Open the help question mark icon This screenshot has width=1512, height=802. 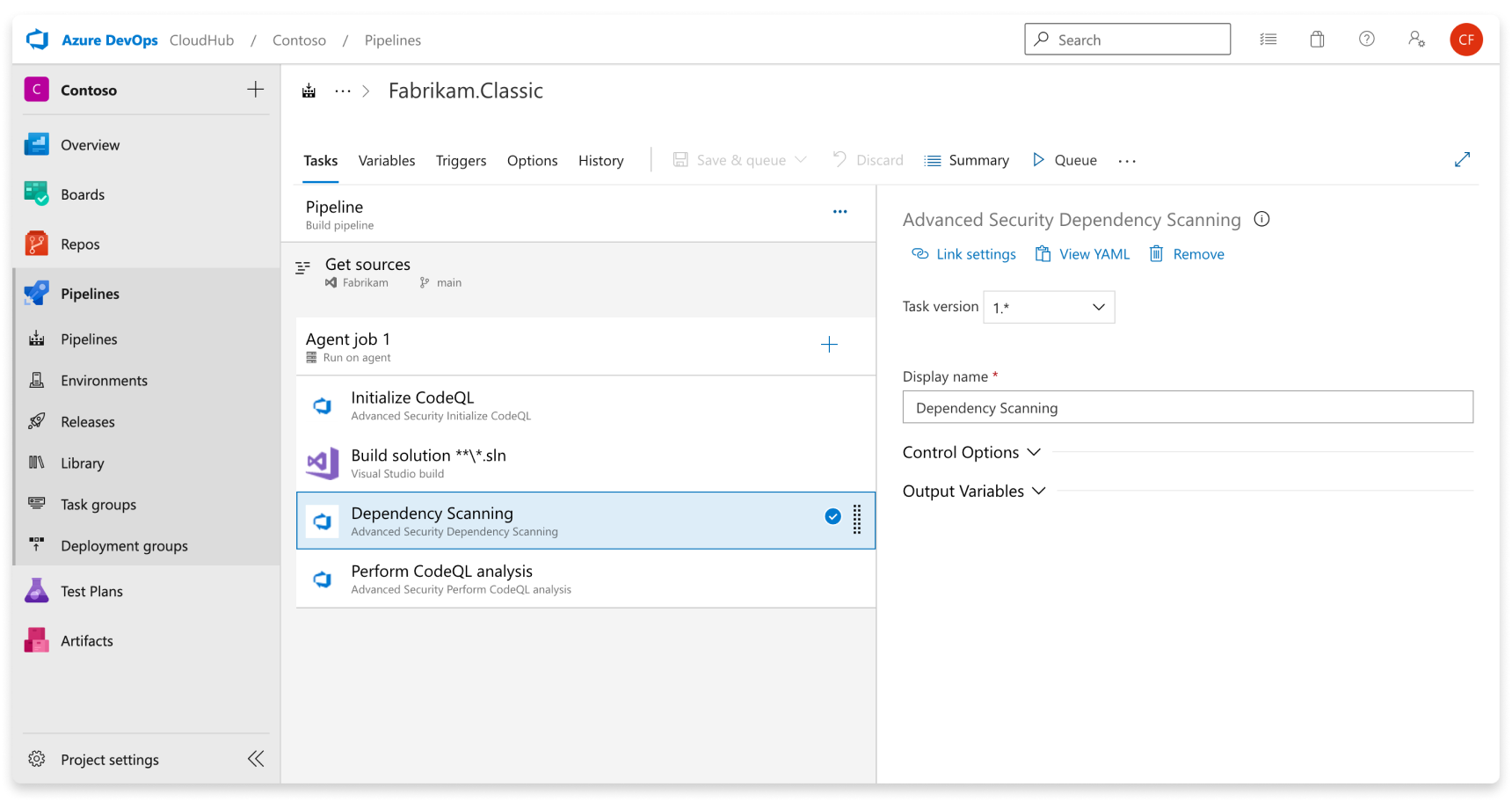tap(1366, 39)
